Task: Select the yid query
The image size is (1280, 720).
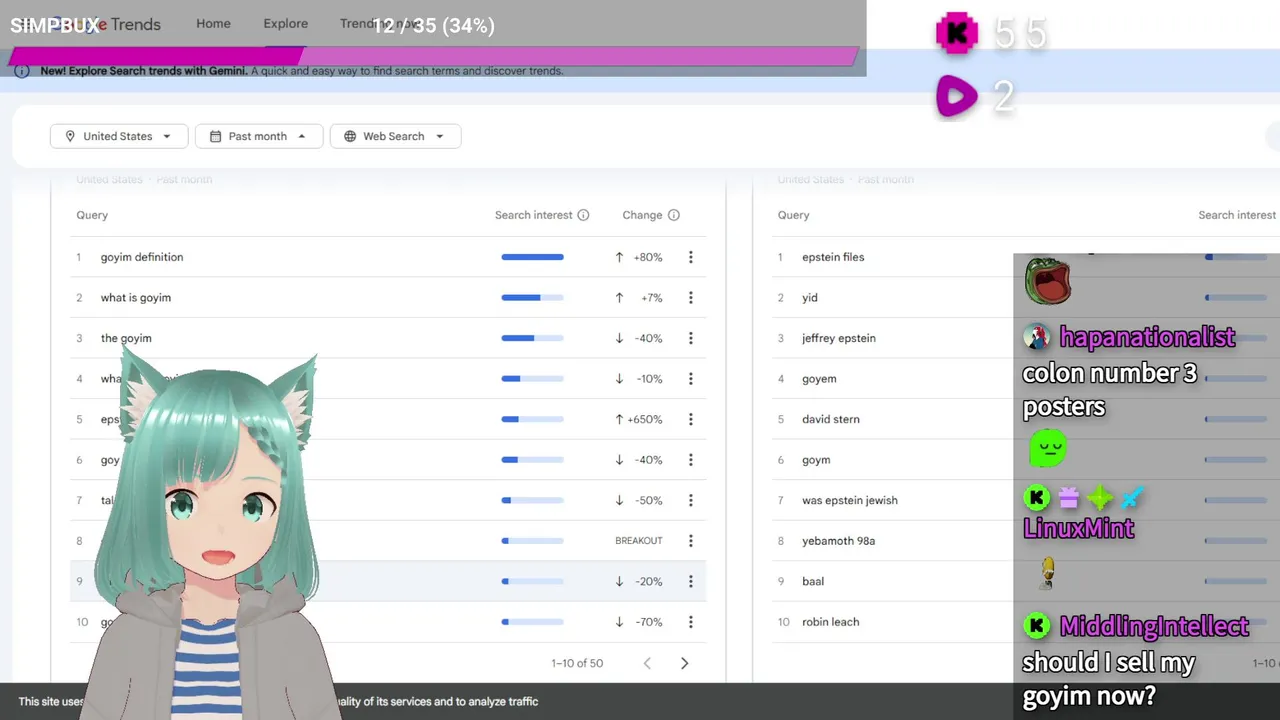Action: coord(810,298)
